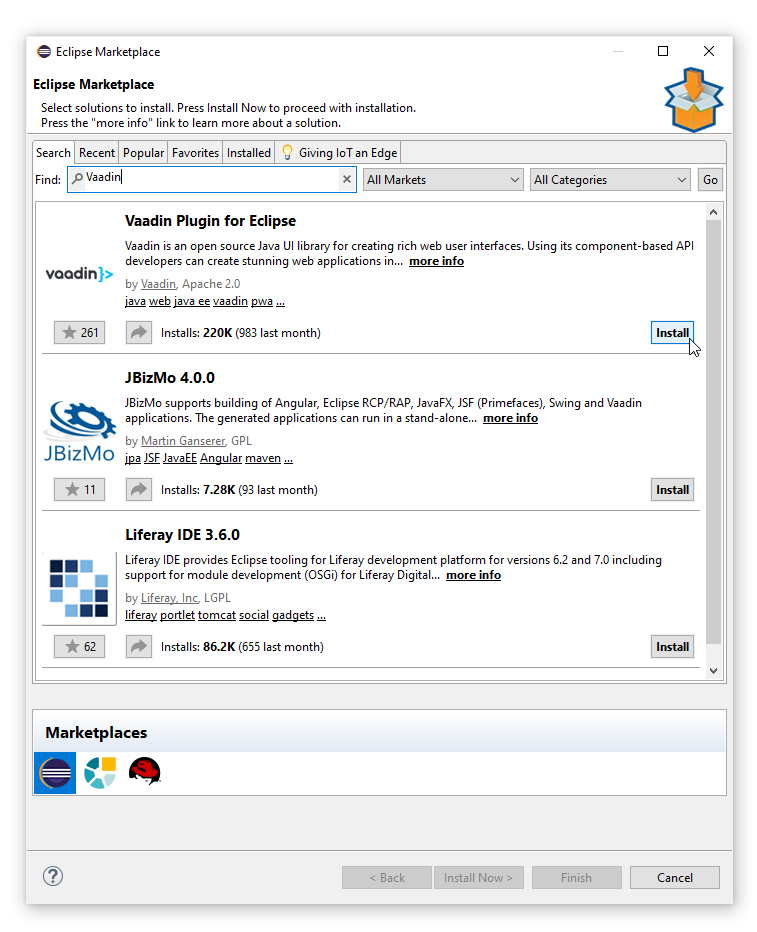This screenshot has height=932, width=757.
Task: Click the java ee tag link
Action: click(191, 301)
